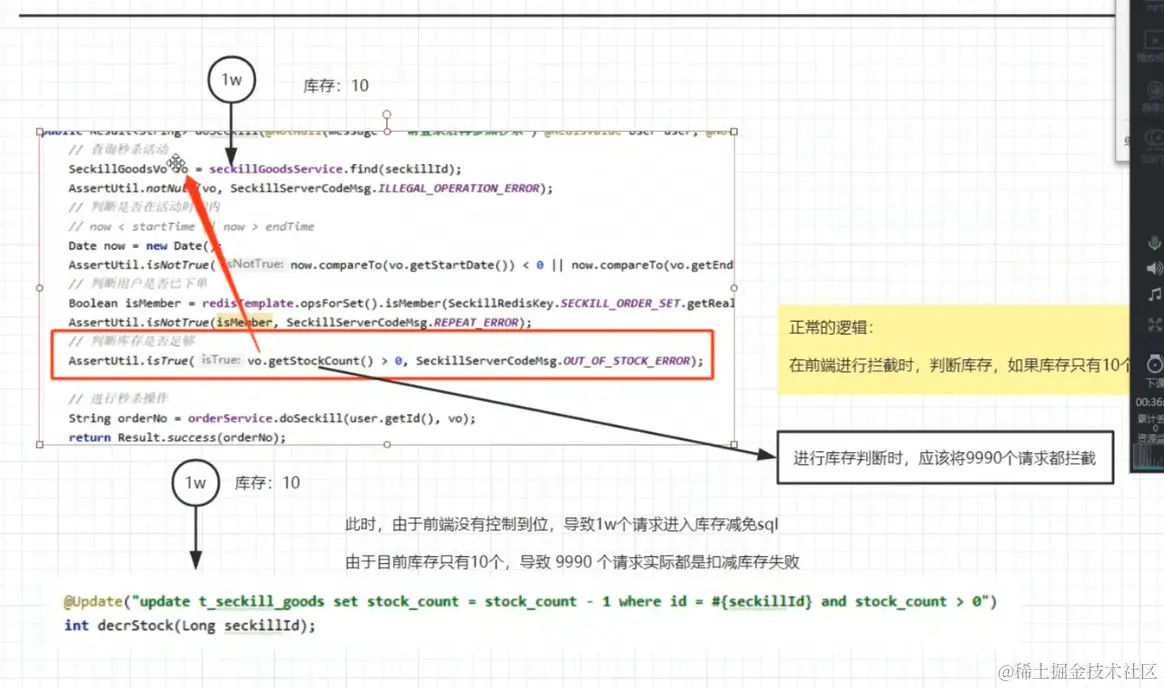Toggle the fullscreen arrows icon in sidebar
This screenshot has height=688, width=1164.
point(1155,324)
